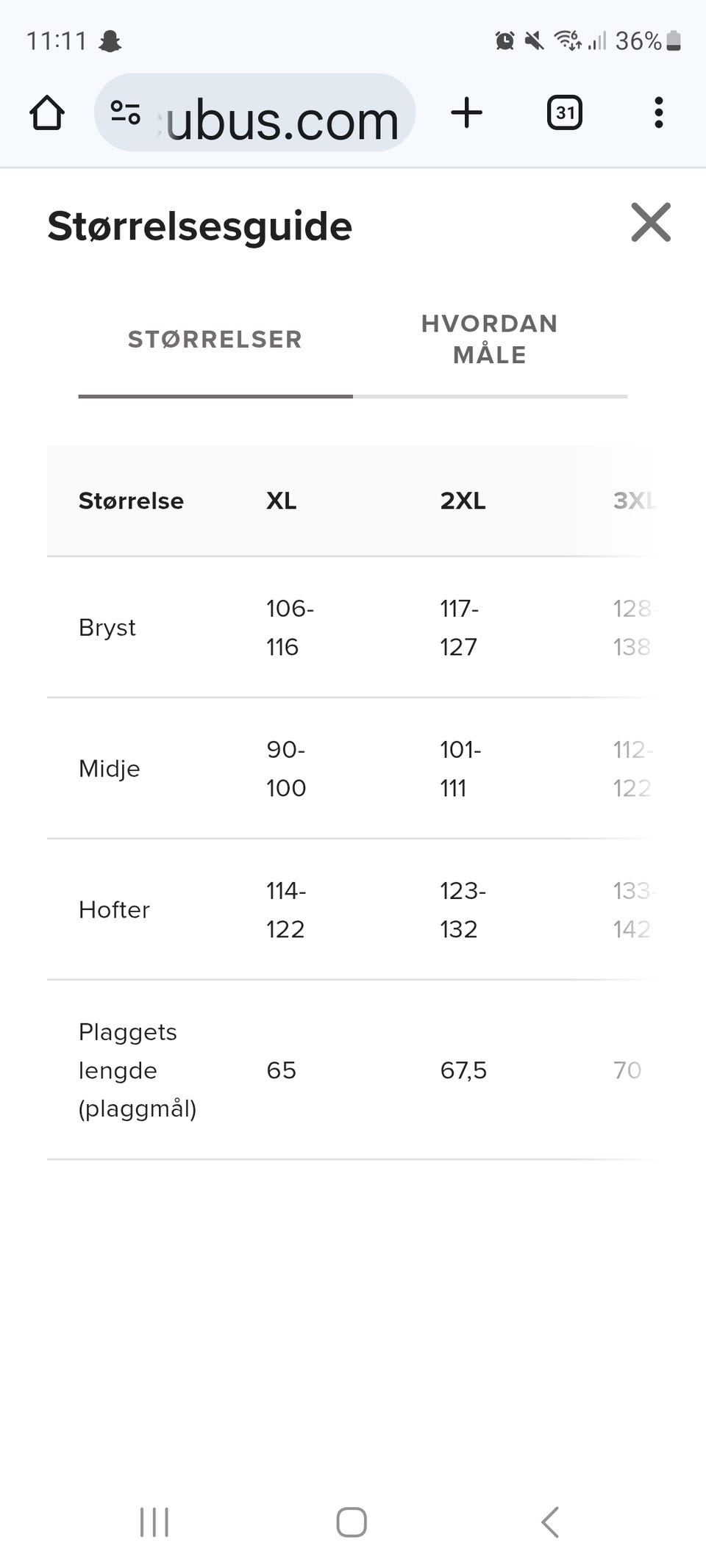Tap the battery percentage in status bar
Screen dimensions: 706x1568
638,41
